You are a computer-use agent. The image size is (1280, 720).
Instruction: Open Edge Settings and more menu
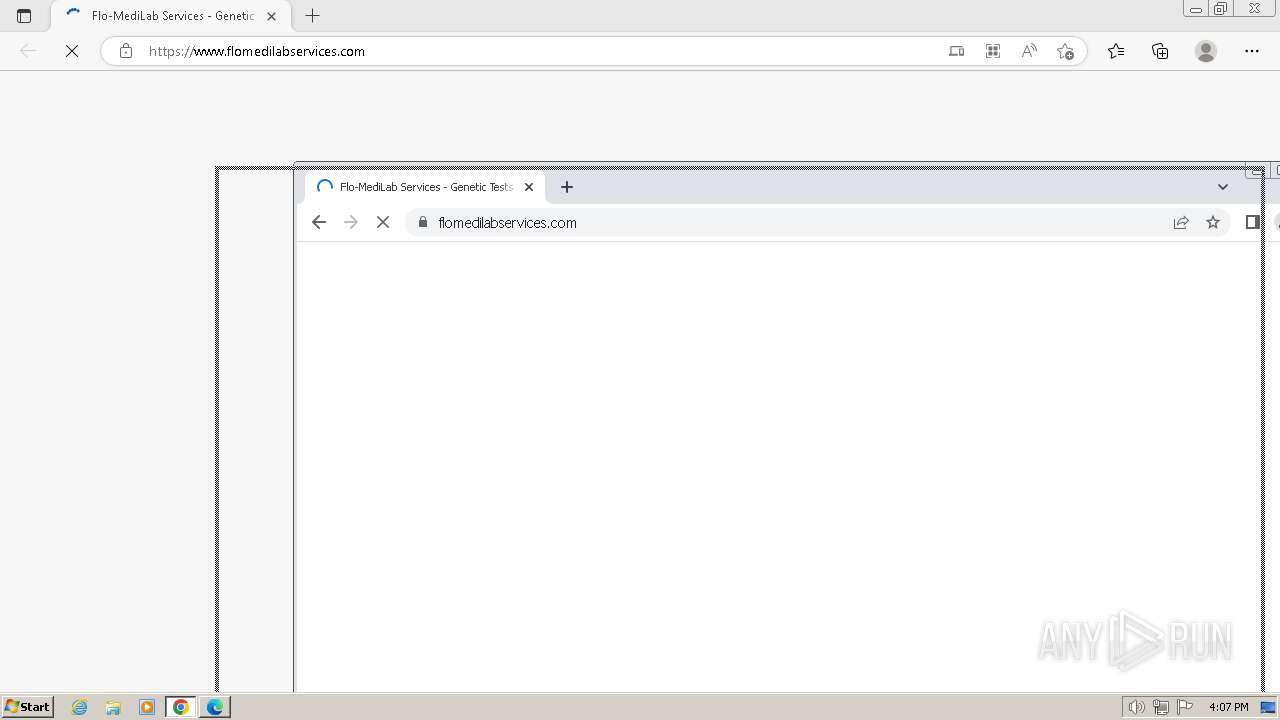pos(1252,51)
